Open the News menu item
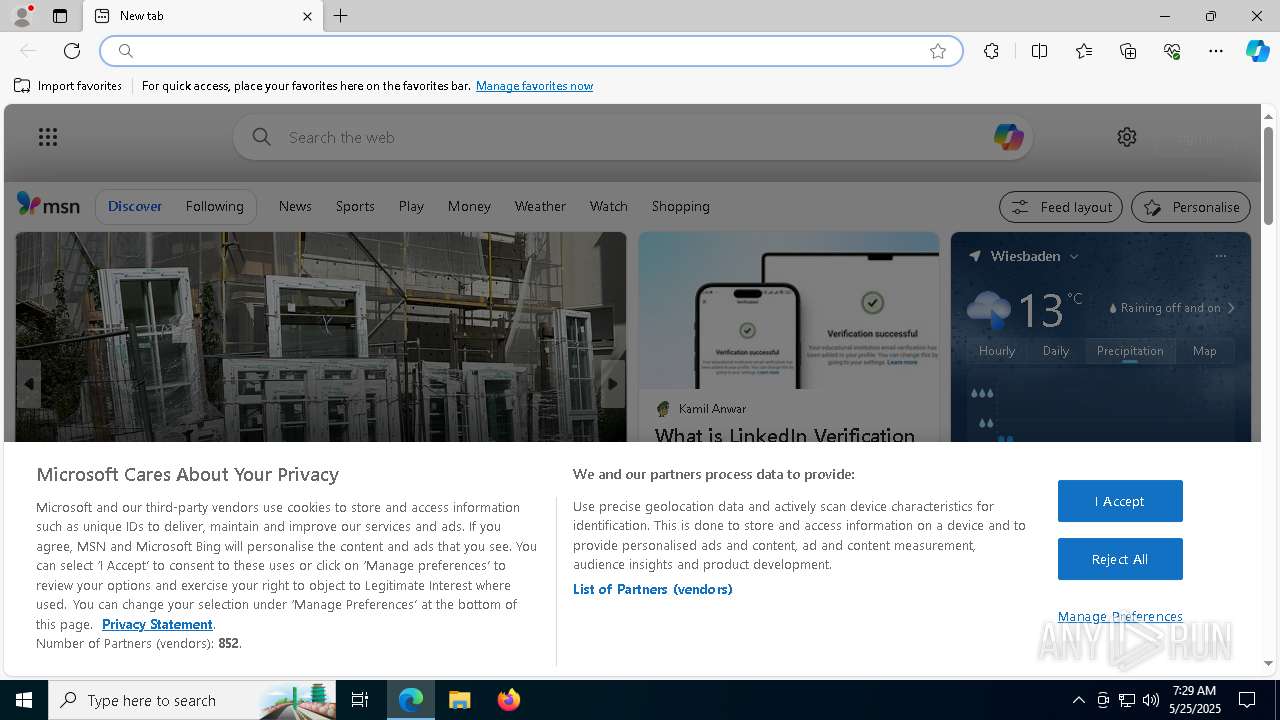1280x720 pixels. point(295,206)
